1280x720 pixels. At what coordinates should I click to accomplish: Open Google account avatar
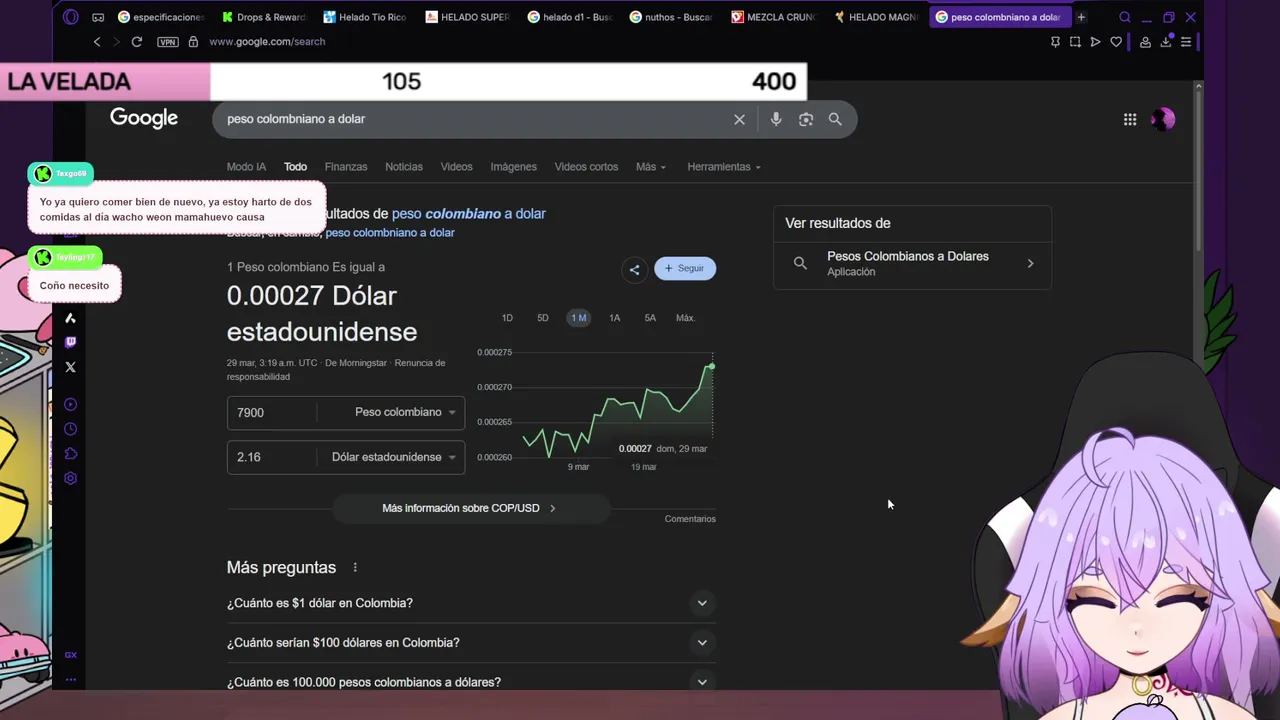pos(1162,119)
